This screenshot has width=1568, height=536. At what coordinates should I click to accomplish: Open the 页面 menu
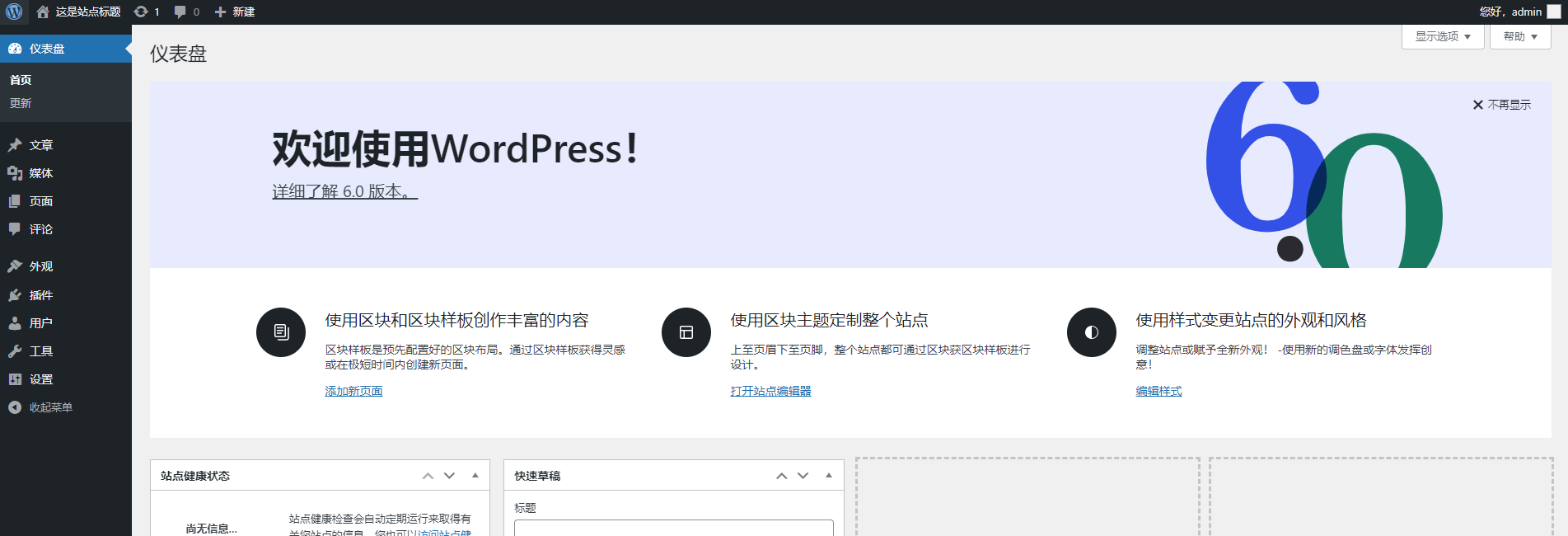coord(66,201)
